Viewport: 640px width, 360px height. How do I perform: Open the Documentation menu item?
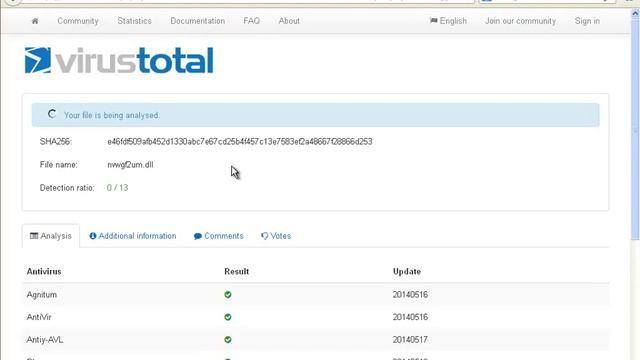[198, 21]
